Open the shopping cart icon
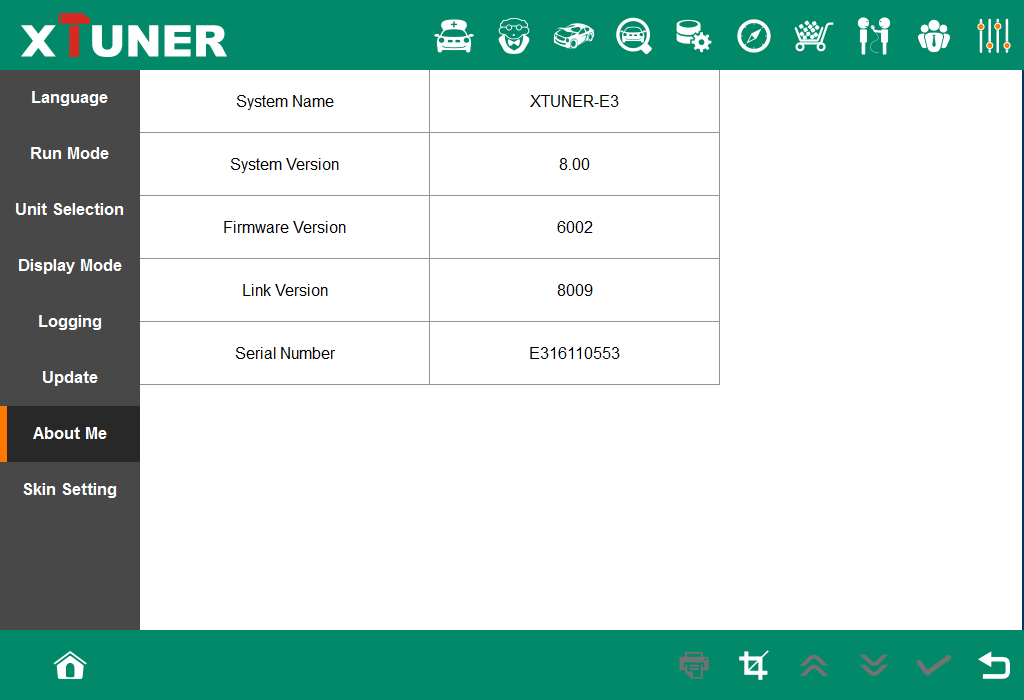The height and width of the screenshot is (700, 1024). [814, 36]
